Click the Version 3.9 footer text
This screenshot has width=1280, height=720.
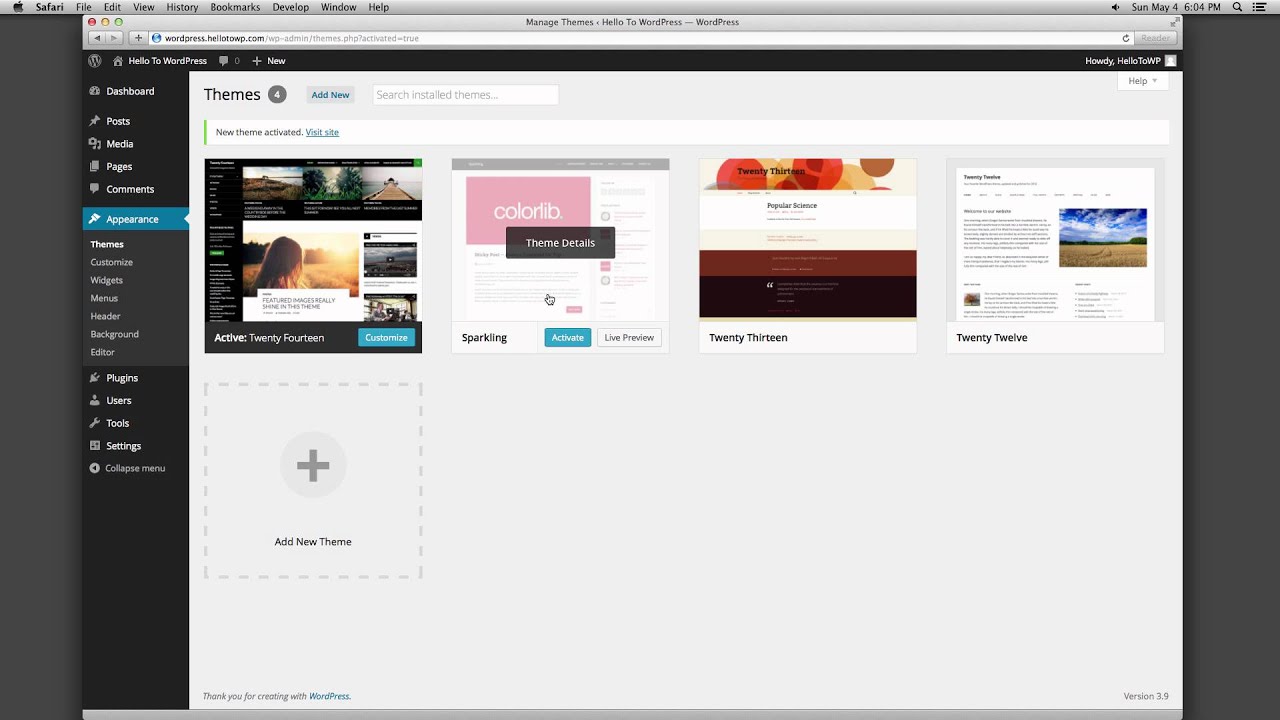pos(1145,696)
